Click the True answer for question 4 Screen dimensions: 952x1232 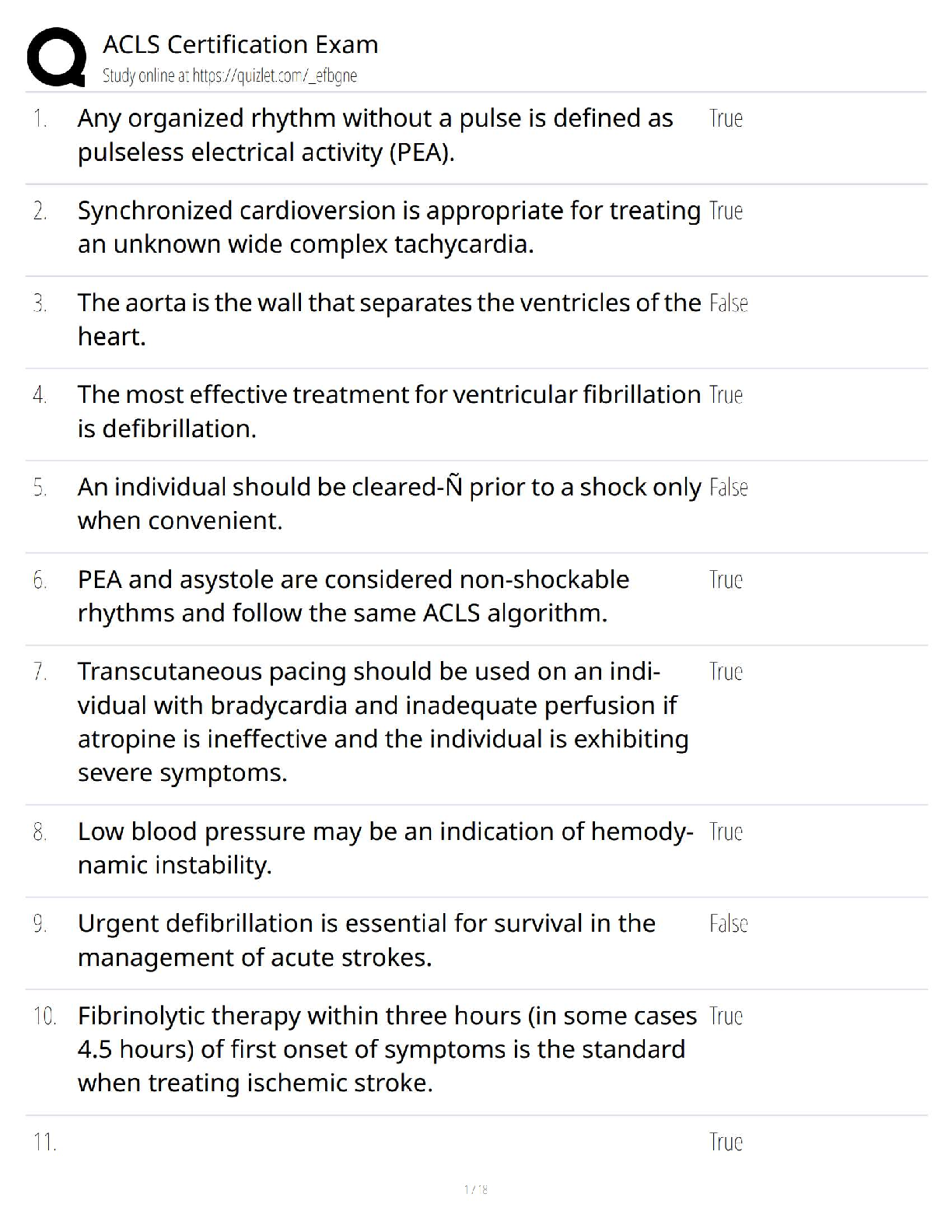pos(726,395)
